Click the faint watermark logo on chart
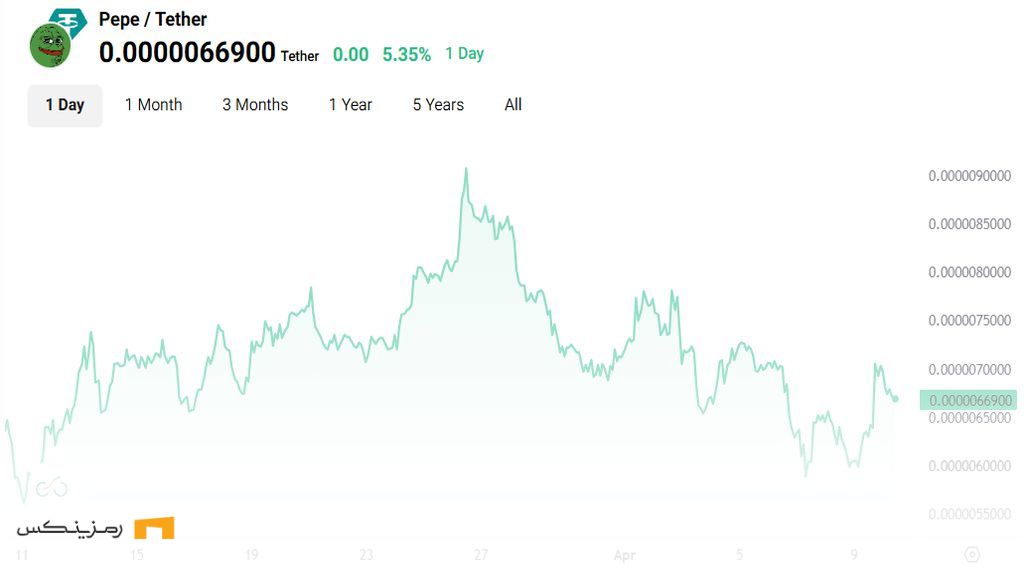This screenshot has width=1024, height=576. coord(51,487)
